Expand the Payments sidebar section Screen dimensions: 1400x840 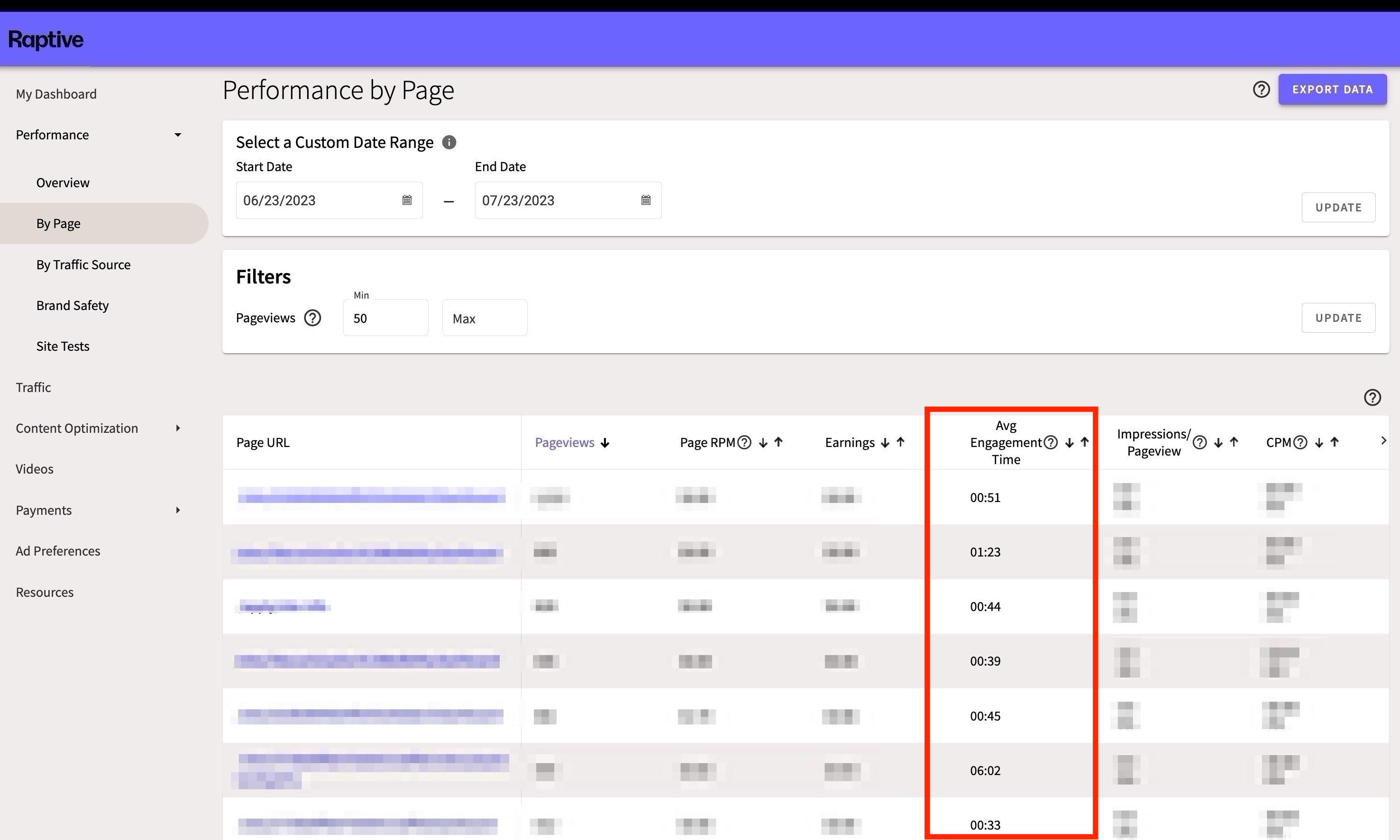(178, 510)
